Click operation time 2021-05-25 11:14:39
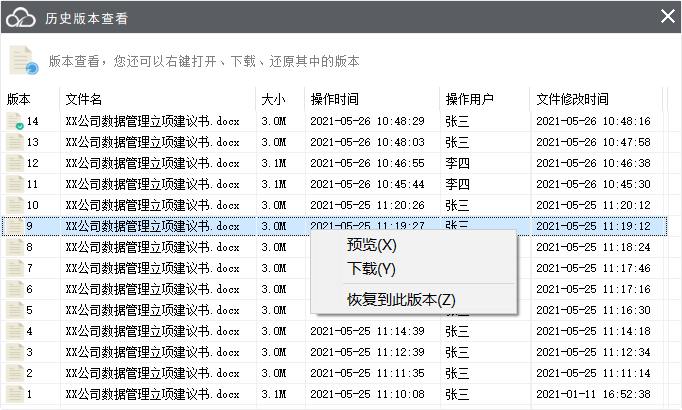Image resolution: width=682 pixels, height=410 pixels. (x=367, y=331)
